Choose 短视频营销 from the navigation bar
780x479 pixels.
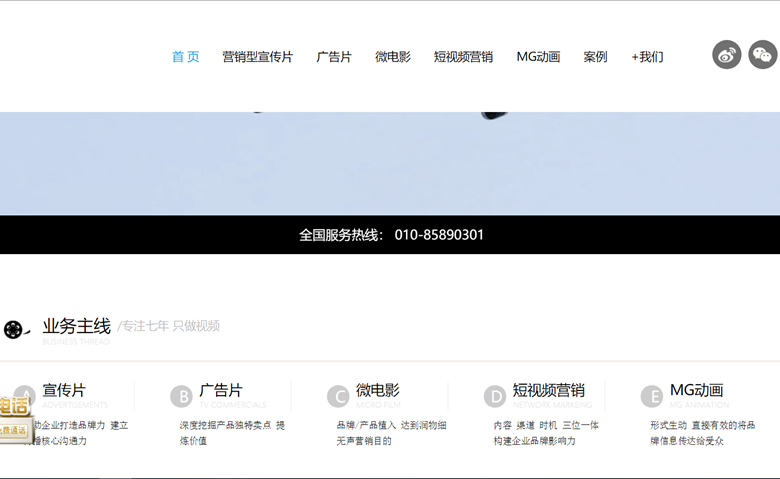[463, 57]
